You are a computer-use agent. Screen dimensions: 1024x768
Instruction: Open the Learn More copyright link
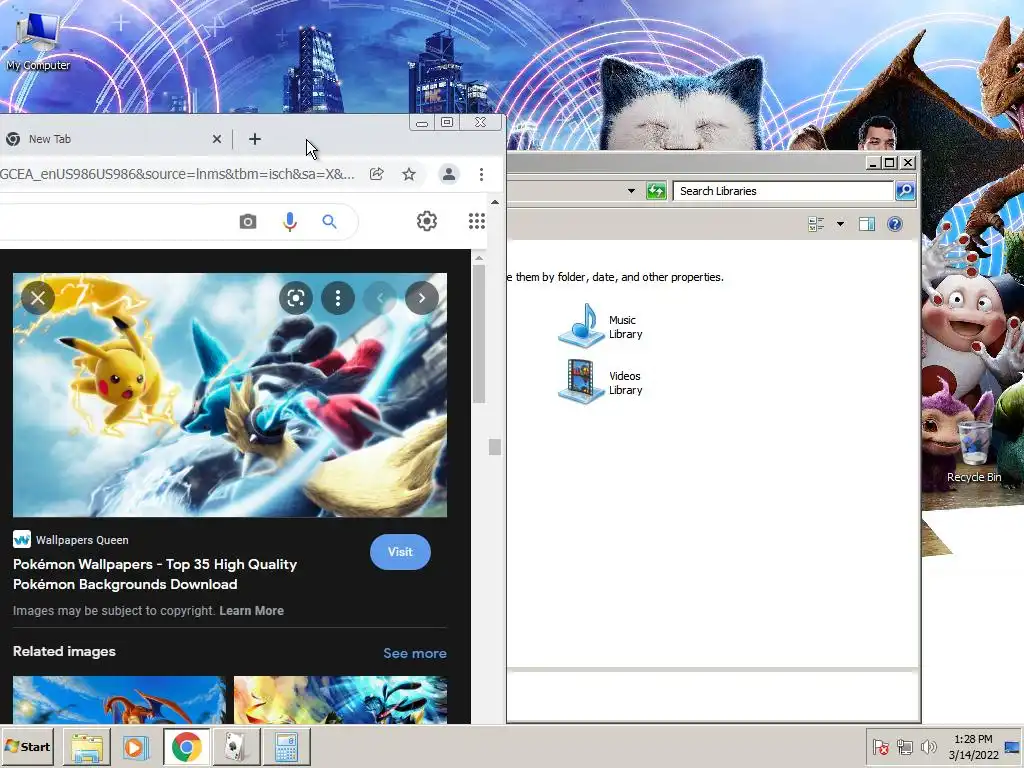point(251,611)
